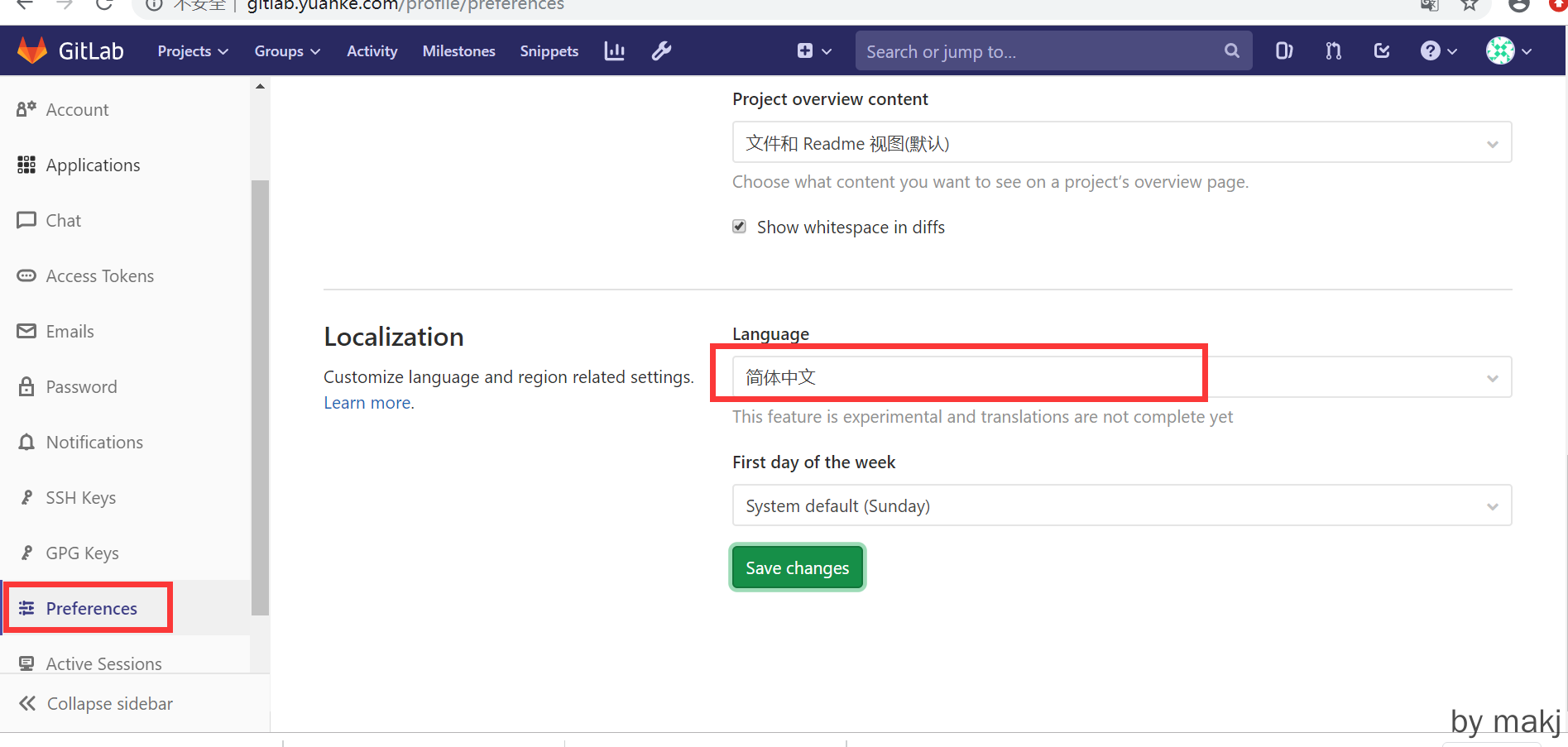Toggle Show whitespace in diffs checkbox
1568x747 pixels.
(x=740, y=227)
